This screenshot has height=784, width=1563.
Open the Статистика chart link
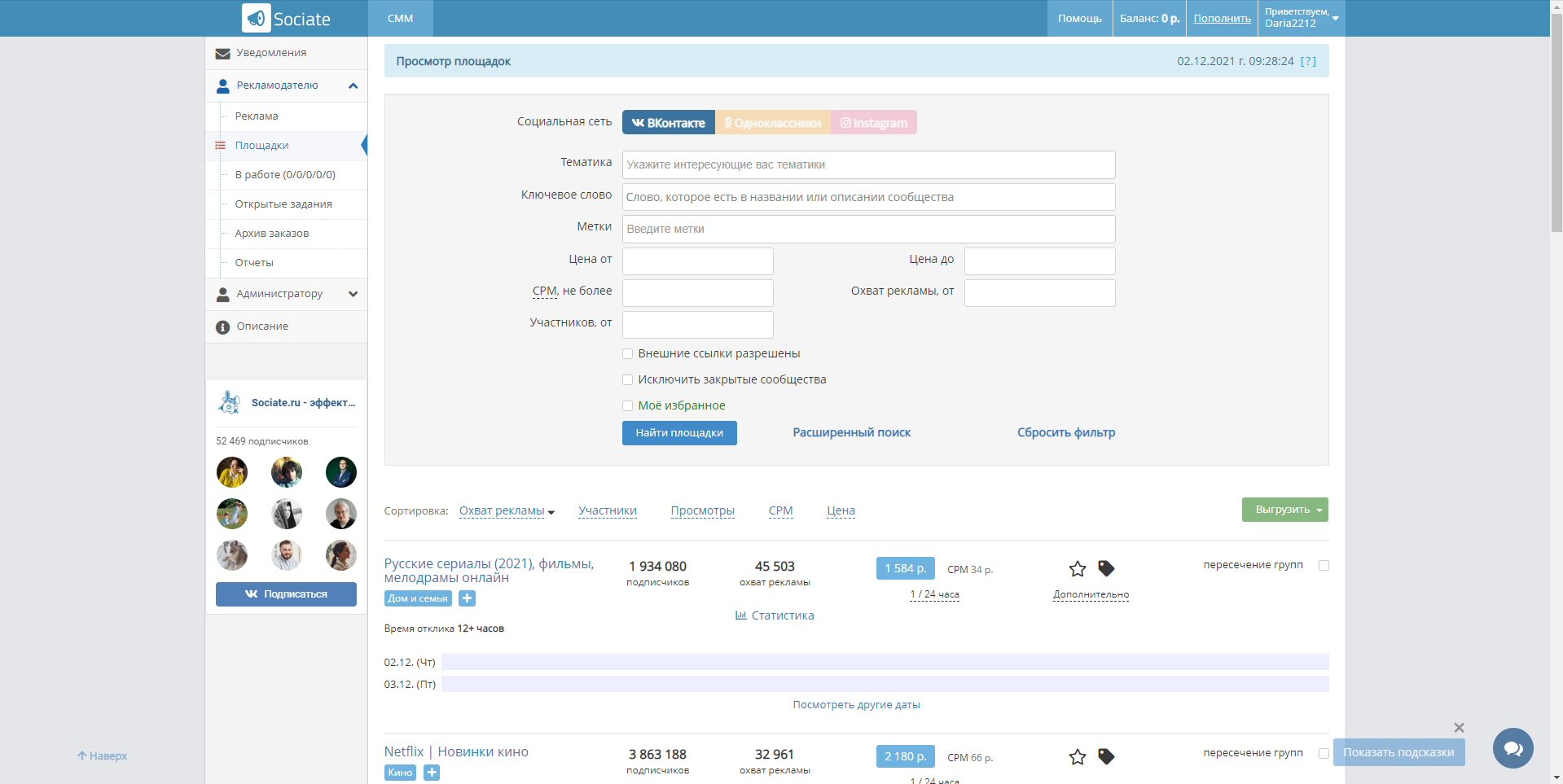[775, 615]
